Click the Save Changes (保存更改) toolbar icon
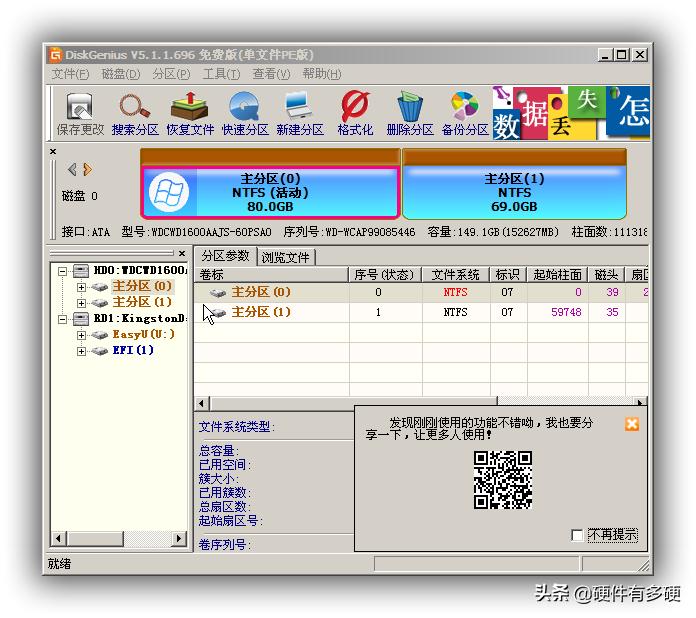Screen dimensions: 696x618 (80, 114)
